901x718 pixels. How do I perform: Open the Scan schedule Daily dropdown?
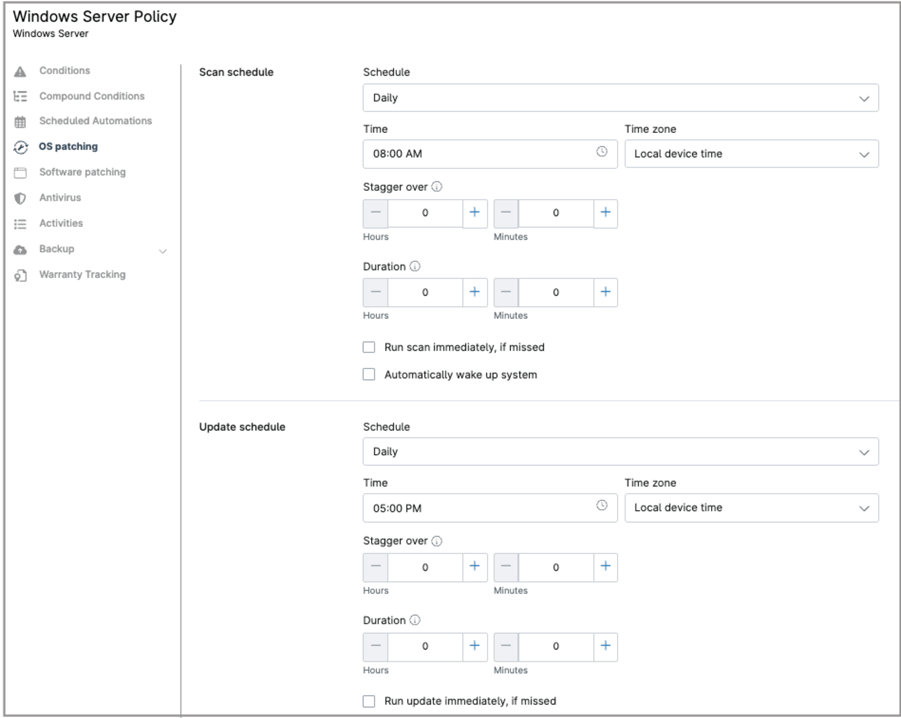pos(621,98)
